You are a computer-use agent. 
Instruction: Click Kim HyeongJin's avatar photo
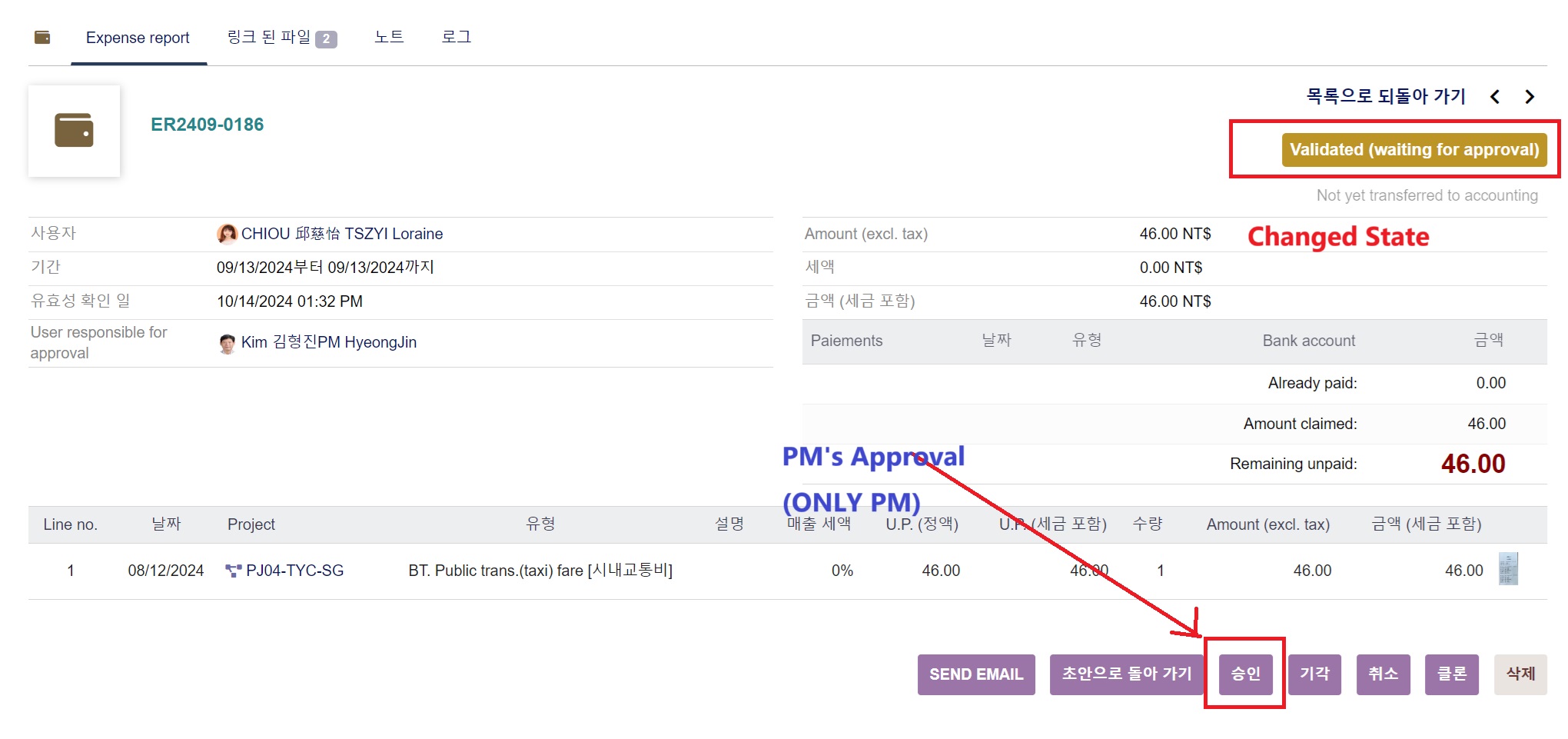[227, 343]
